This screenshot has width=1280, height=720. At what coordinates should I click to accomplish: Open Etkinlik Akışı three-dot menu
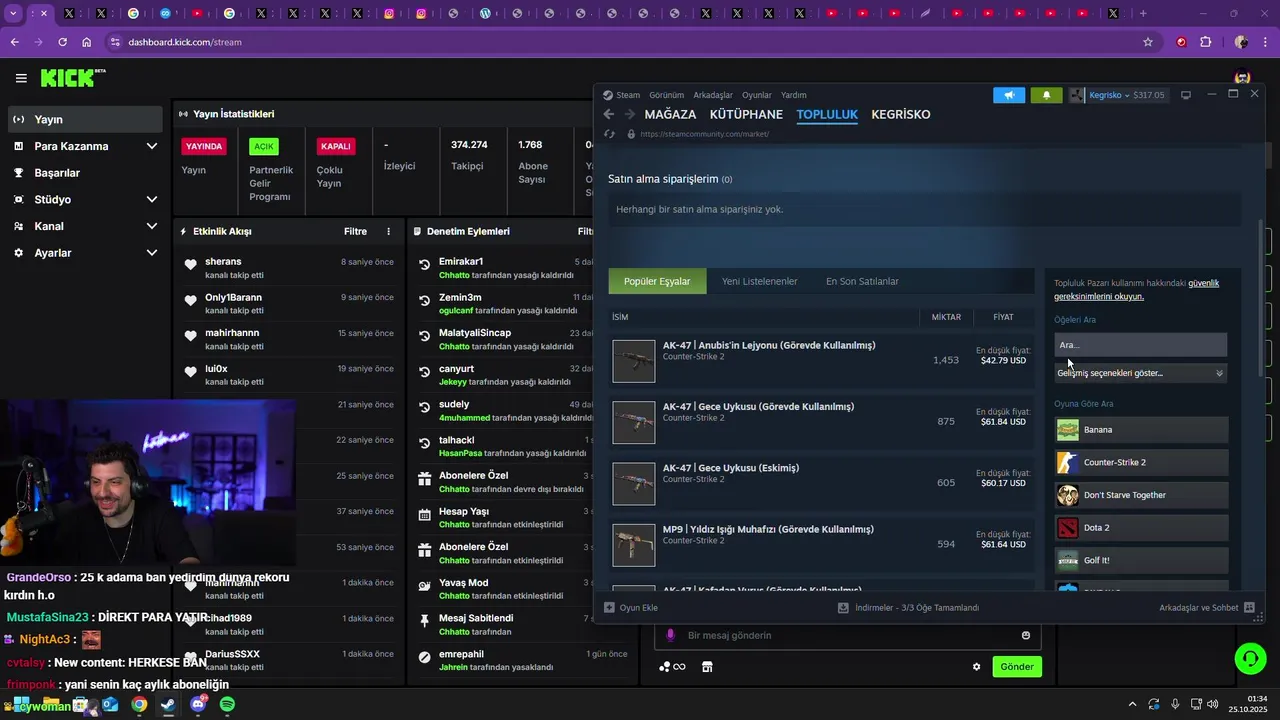pyautogui.click(x=389, y=231)
